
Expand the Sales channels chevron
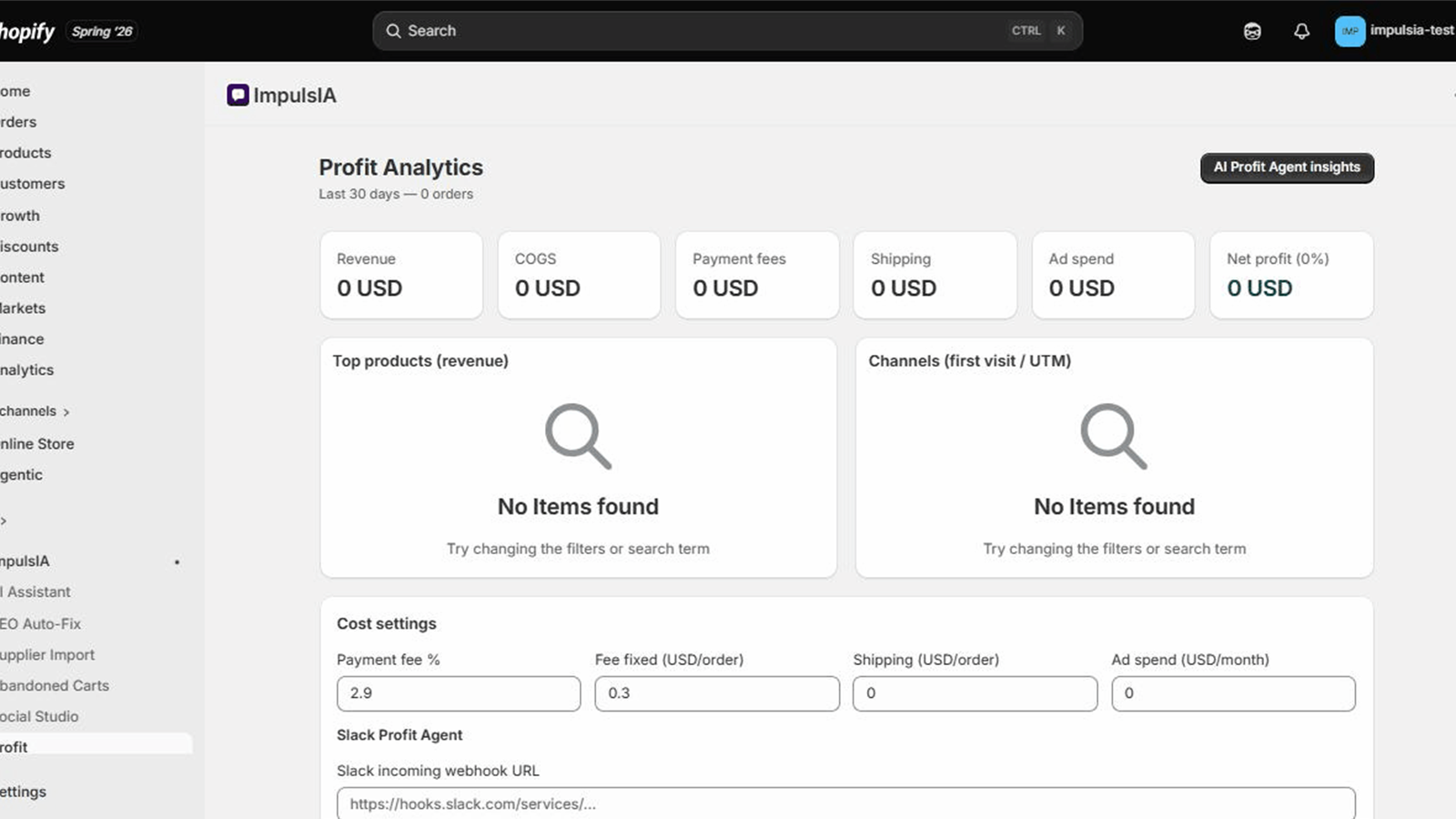(66, 412)
